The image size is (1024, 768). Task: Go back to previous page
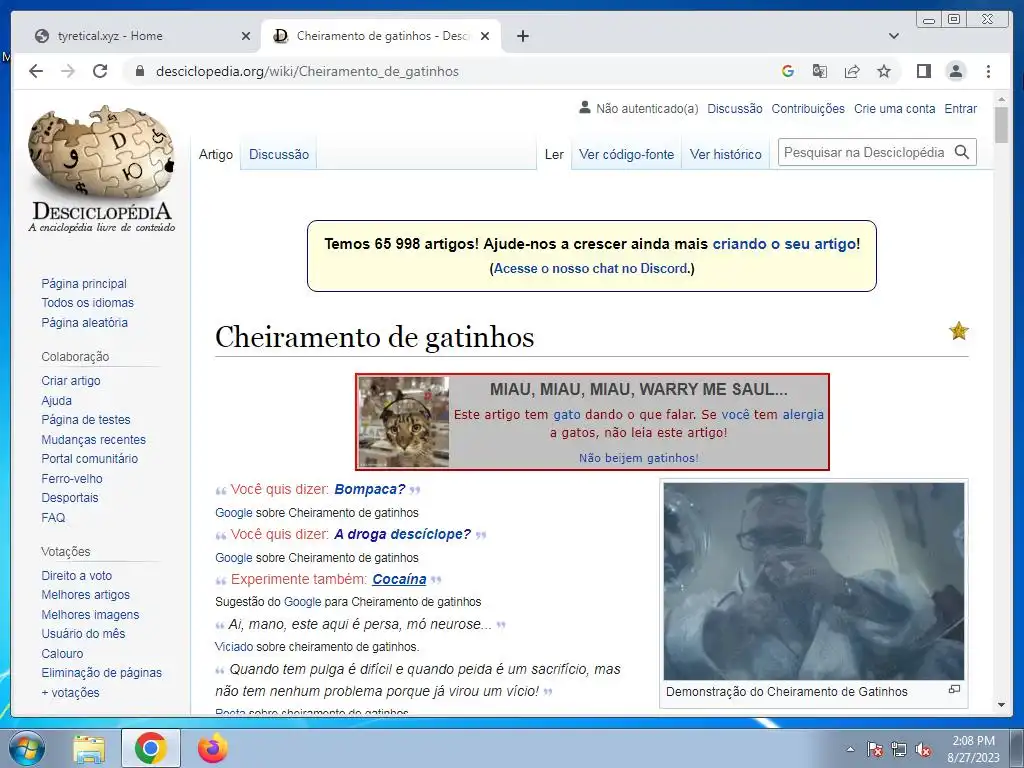(36, 71)
